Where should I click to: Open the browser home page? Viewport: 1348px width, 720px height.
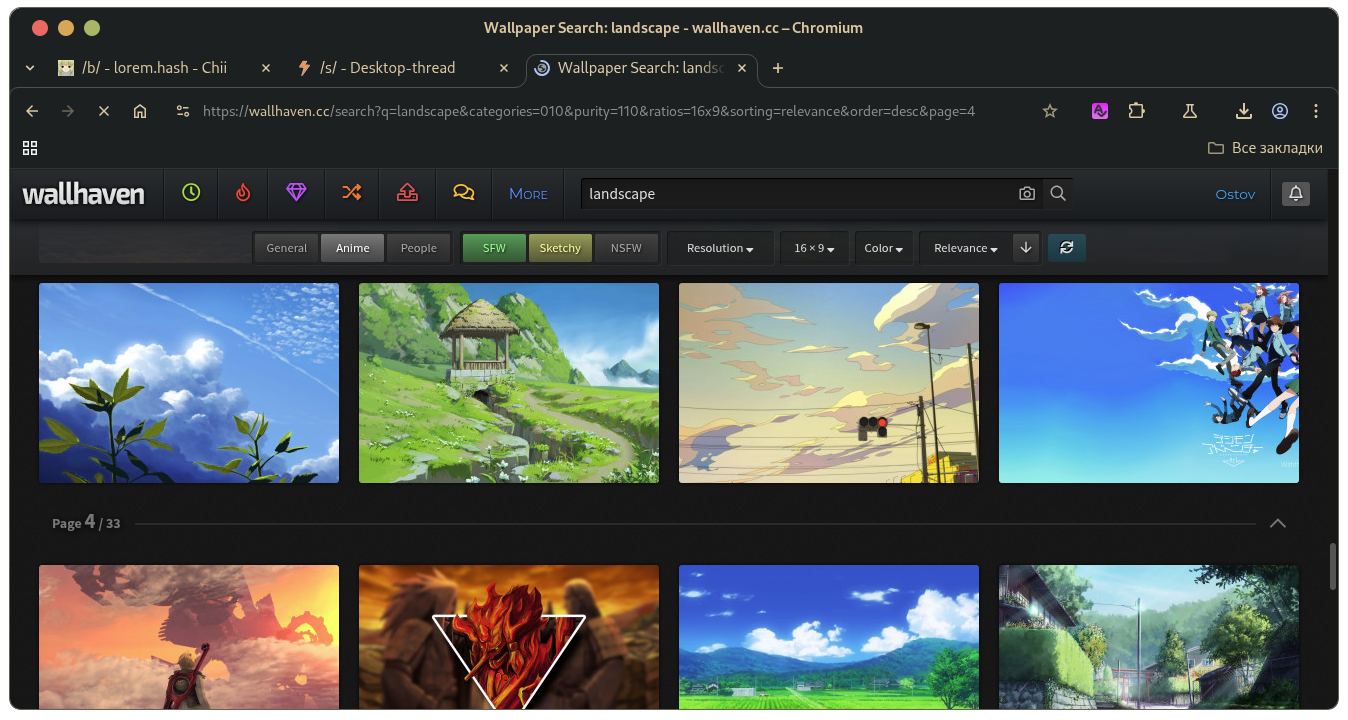[x=140, y=111]
